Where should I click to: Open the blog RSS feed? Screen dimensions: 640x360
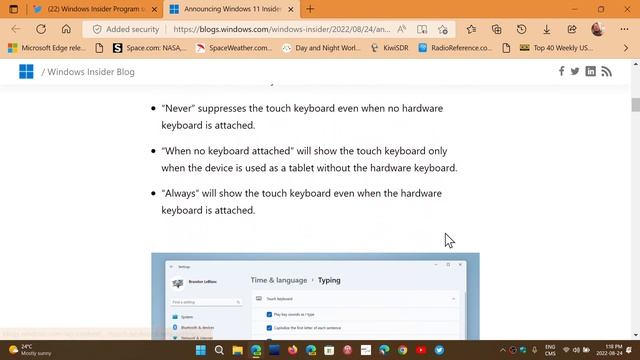(607, 71)
